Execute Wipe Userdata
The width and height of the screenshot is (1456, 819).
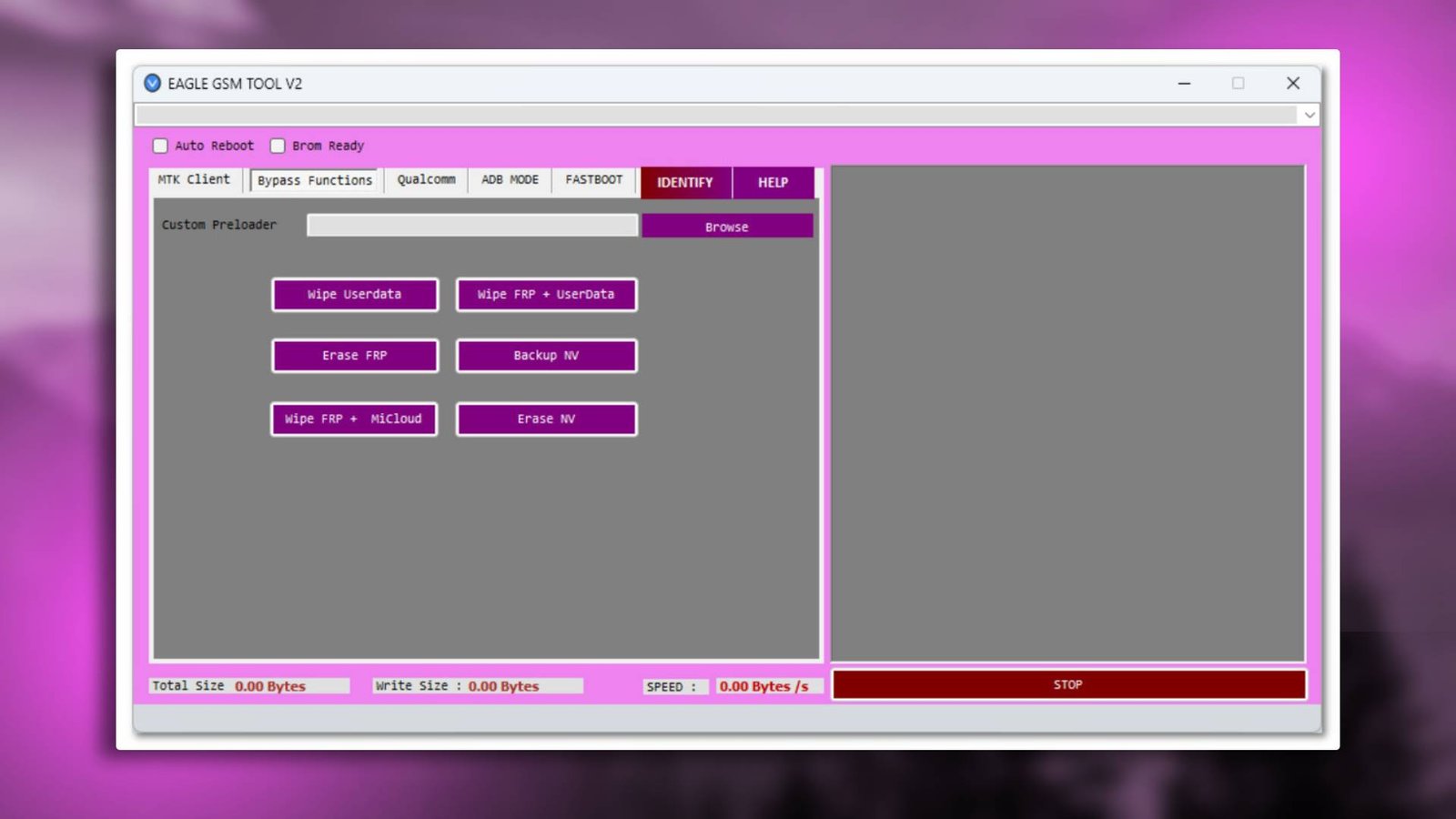354,294
